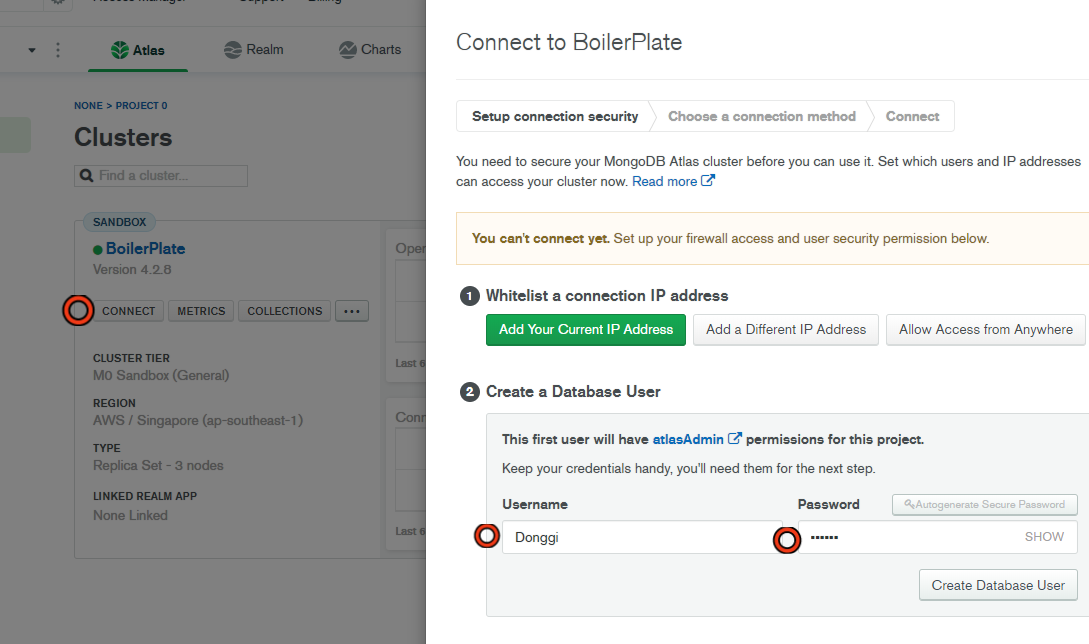Click Autogenerate Secure Password key button
The width and height of the screenshot is (1089, 644).
[x=984, y=505]
